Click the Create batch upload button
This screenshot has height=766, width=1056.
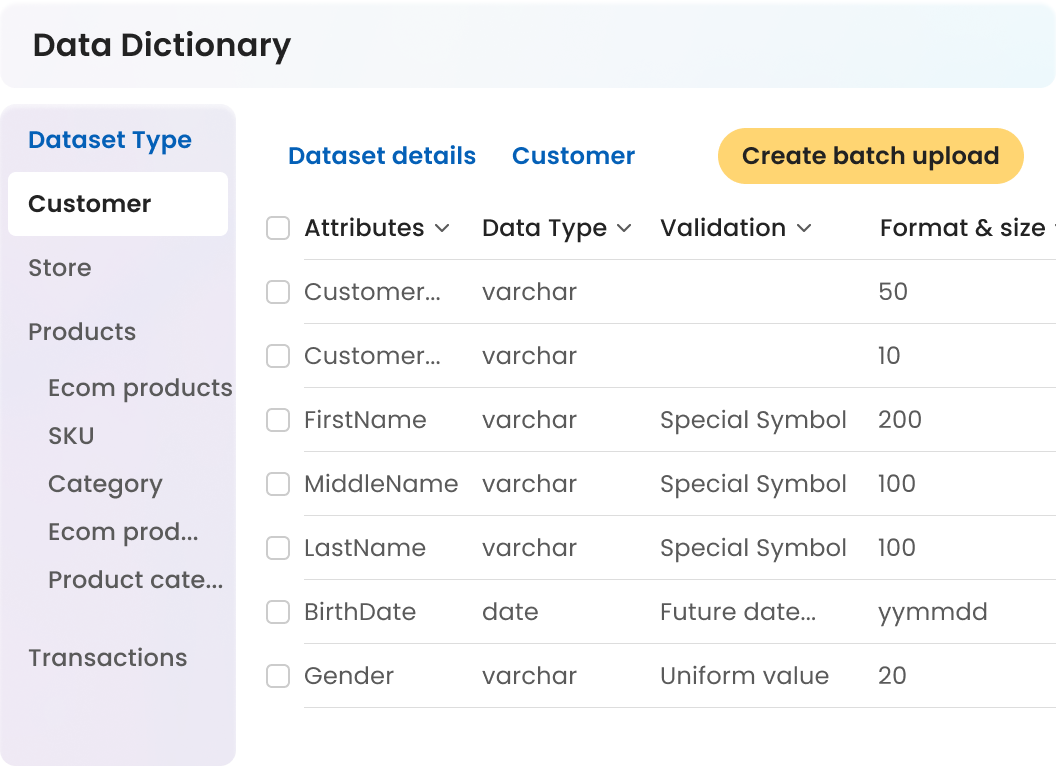[870, 156]
